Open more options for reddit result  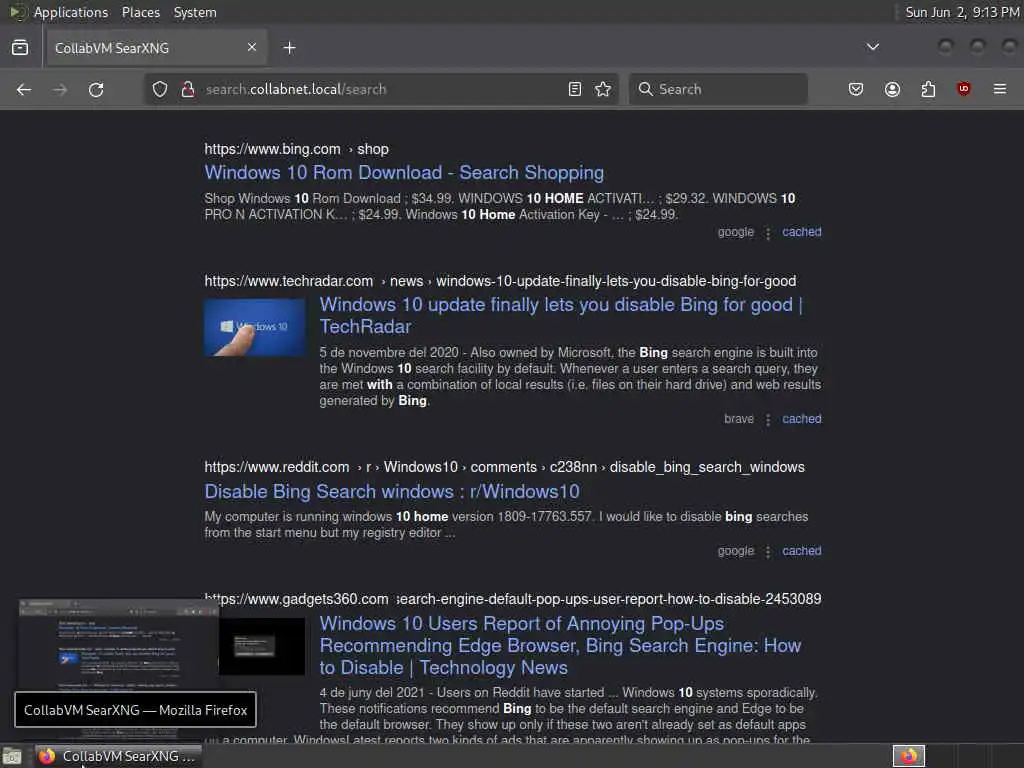pyautogui.click(x=768, y=552)
